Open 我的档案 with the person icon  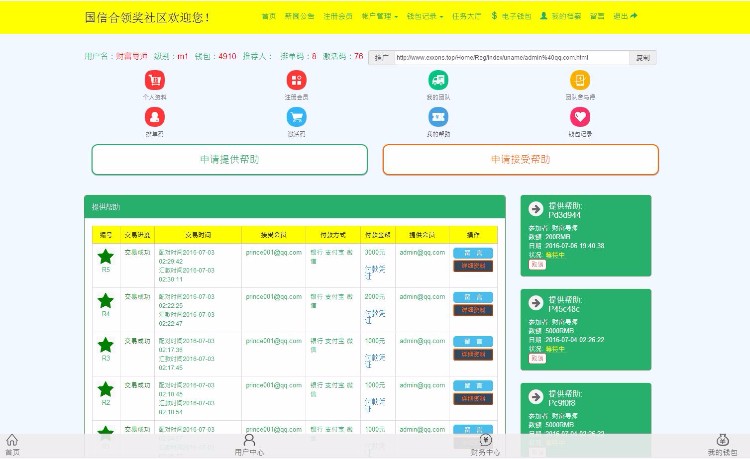click(561, 16)
